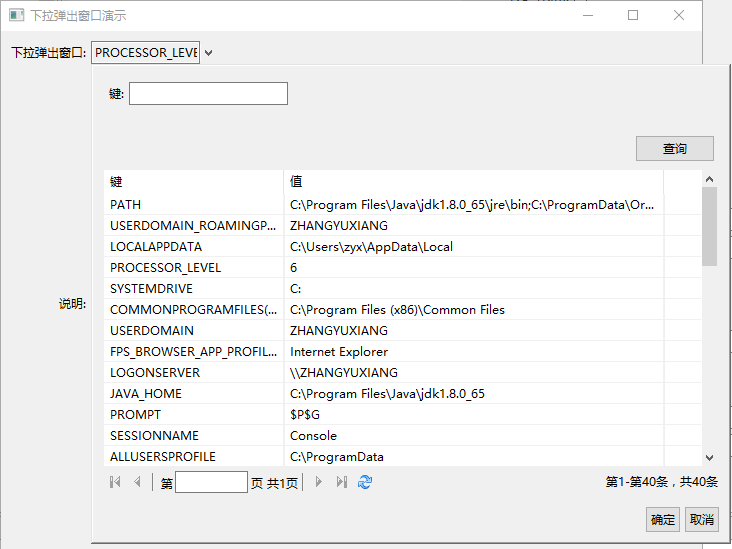Image resolution: width=732 pixels, height=549 pixels.
Task: Click the PROCESSOR_LEVEL value 6
Action: 293,267
